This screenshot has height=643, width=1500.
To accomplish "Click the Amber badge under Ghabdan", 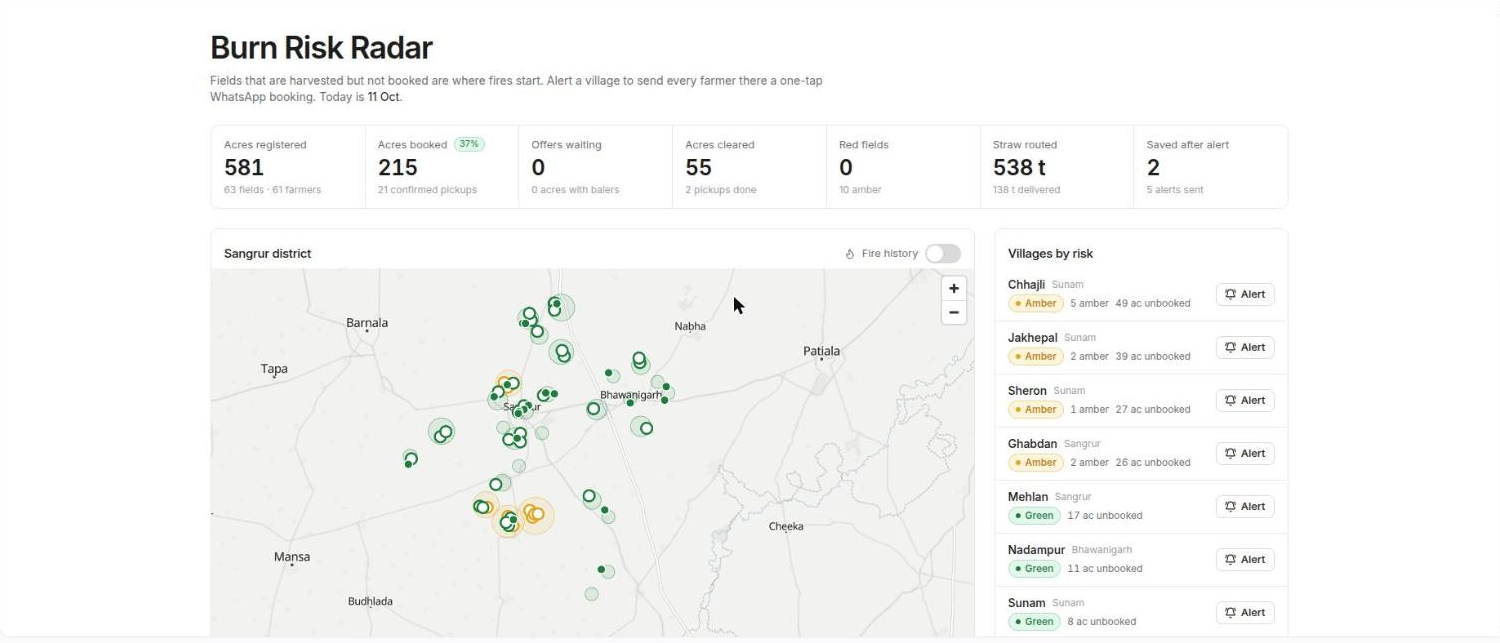I will (x=1035, y=462).
